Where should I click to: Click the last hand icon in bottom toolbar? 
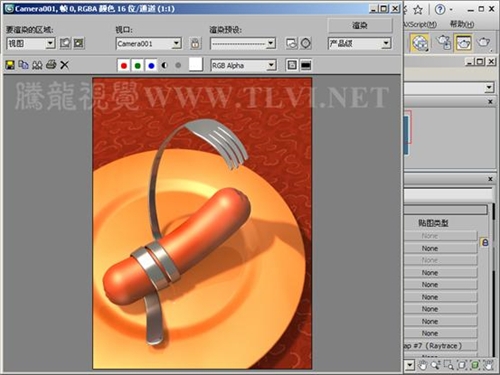click(x=488, y=365)
